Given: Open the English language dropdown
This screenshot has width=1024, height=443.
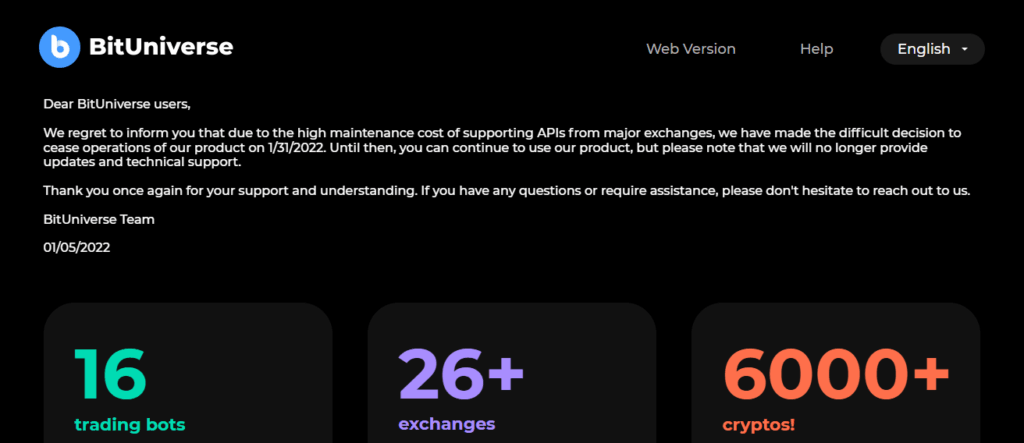Looking at the screenshot, I should tap(923, 49).
